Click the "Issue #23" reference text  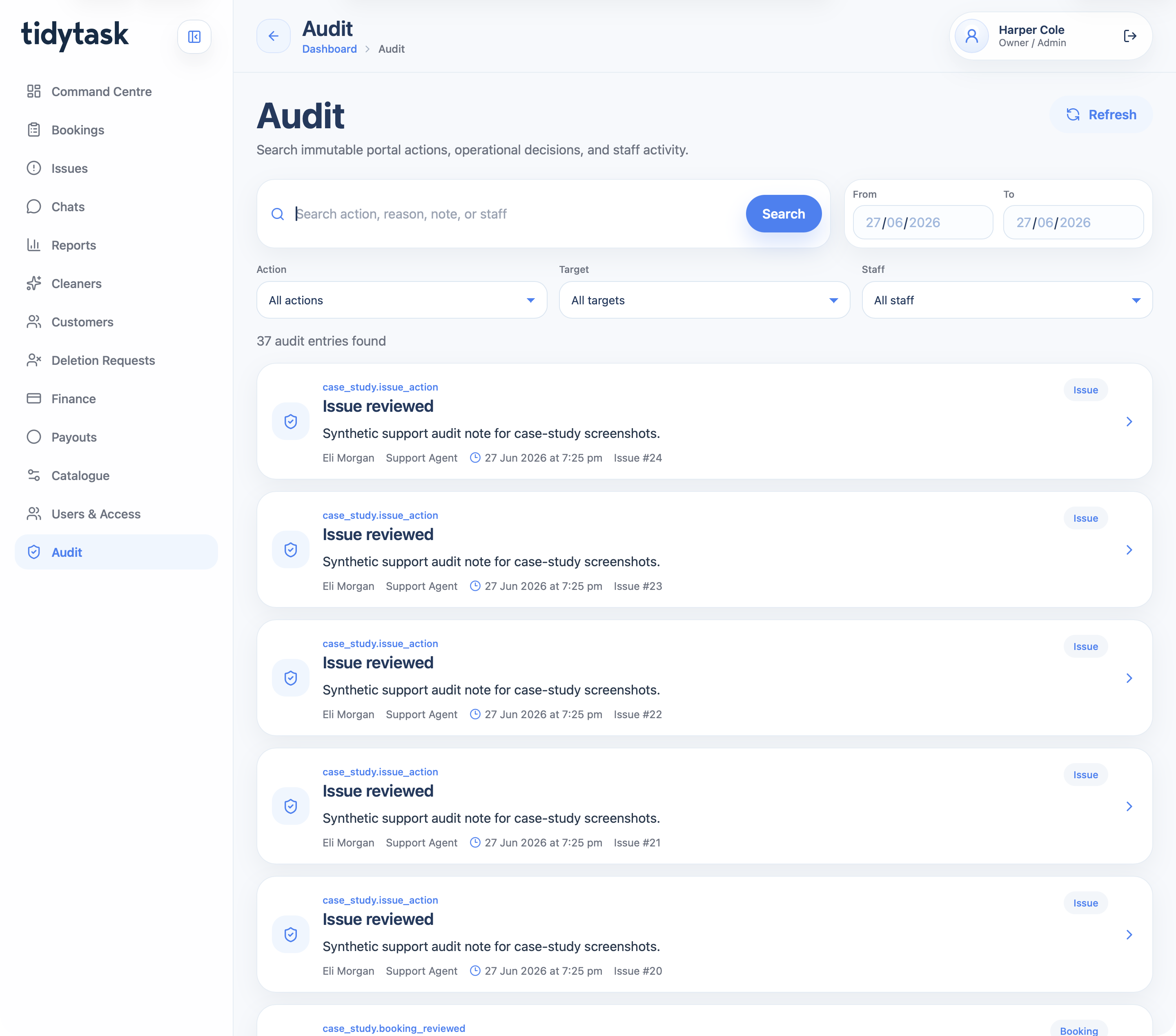(x=637, y=586)
